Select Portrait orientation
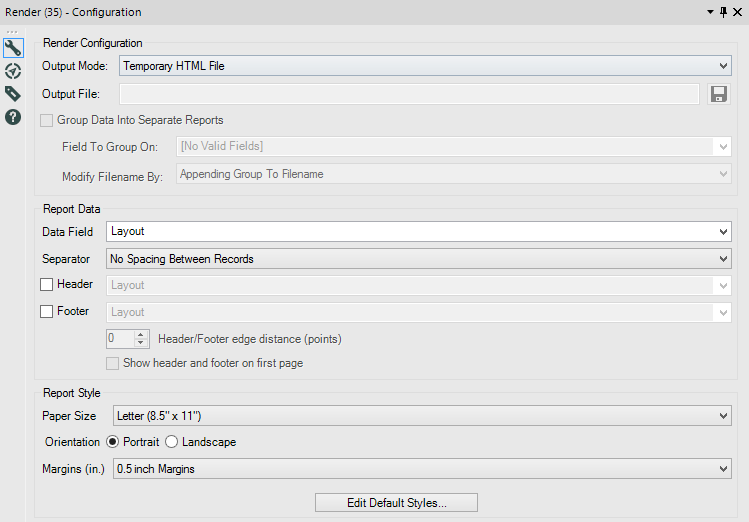 [x=112, y=442]
